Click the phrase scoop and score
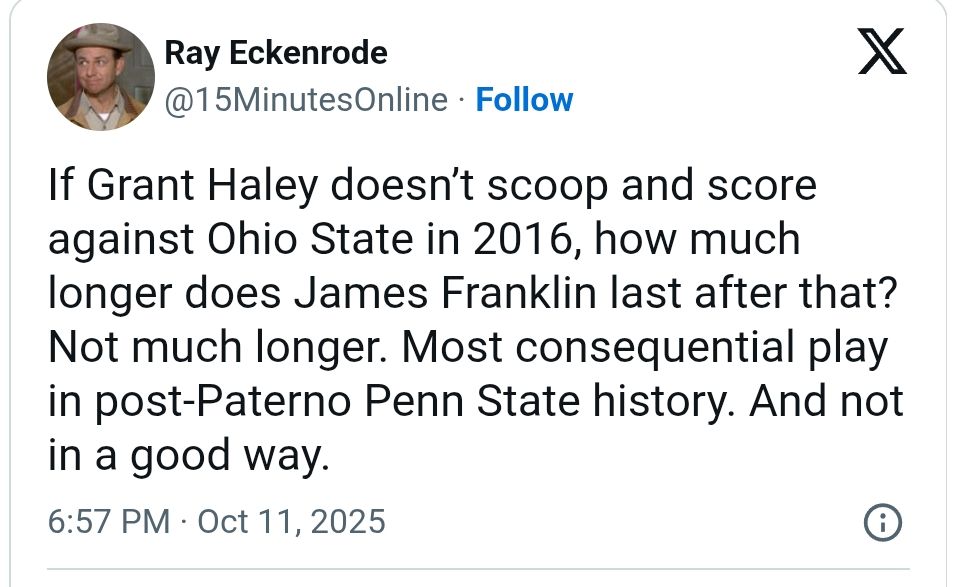Screen dimensions: 955x587 point(652,186)
